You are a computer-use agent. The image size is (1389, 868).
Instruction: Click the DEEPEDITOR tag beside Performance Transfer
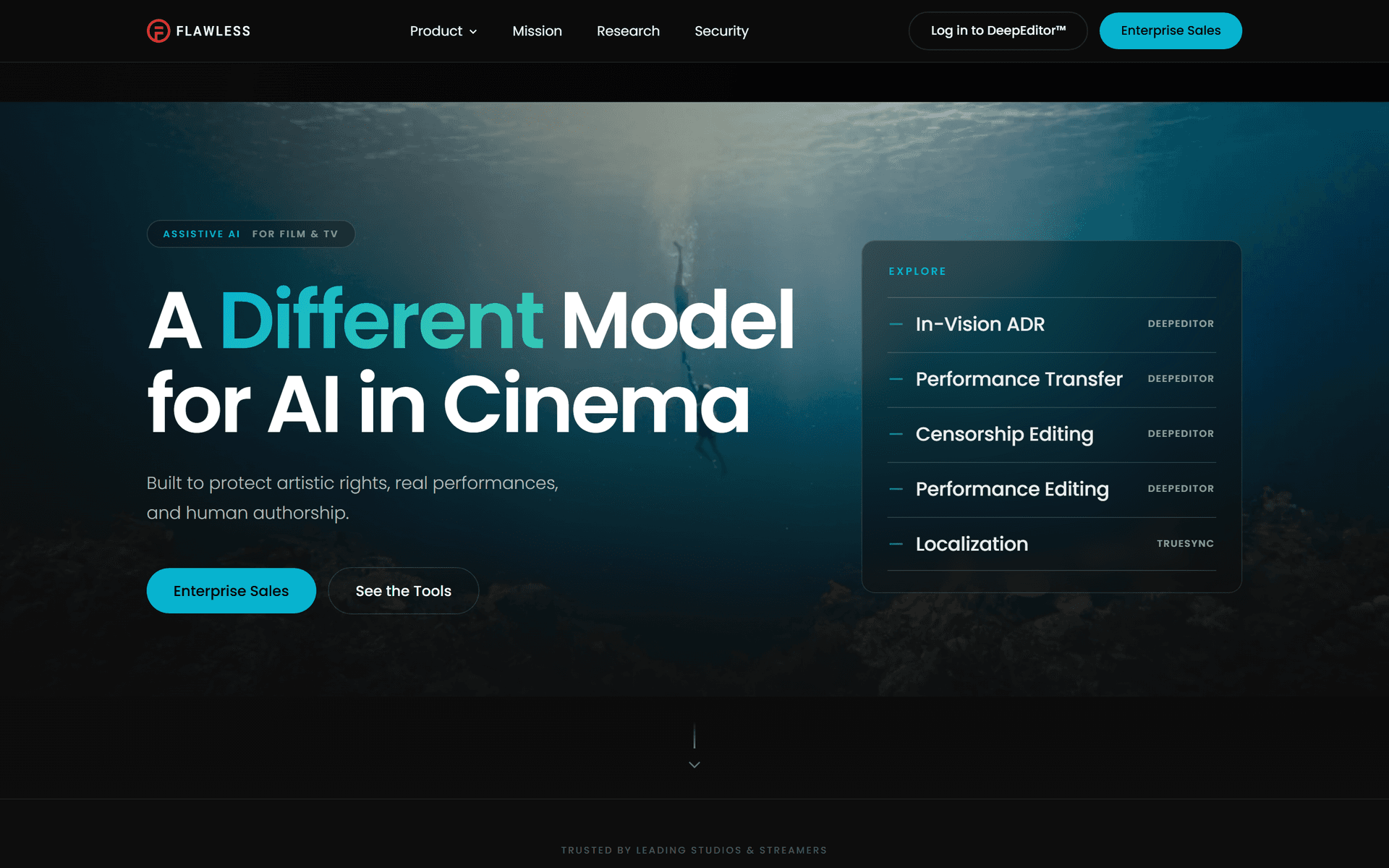point(1181,378)
